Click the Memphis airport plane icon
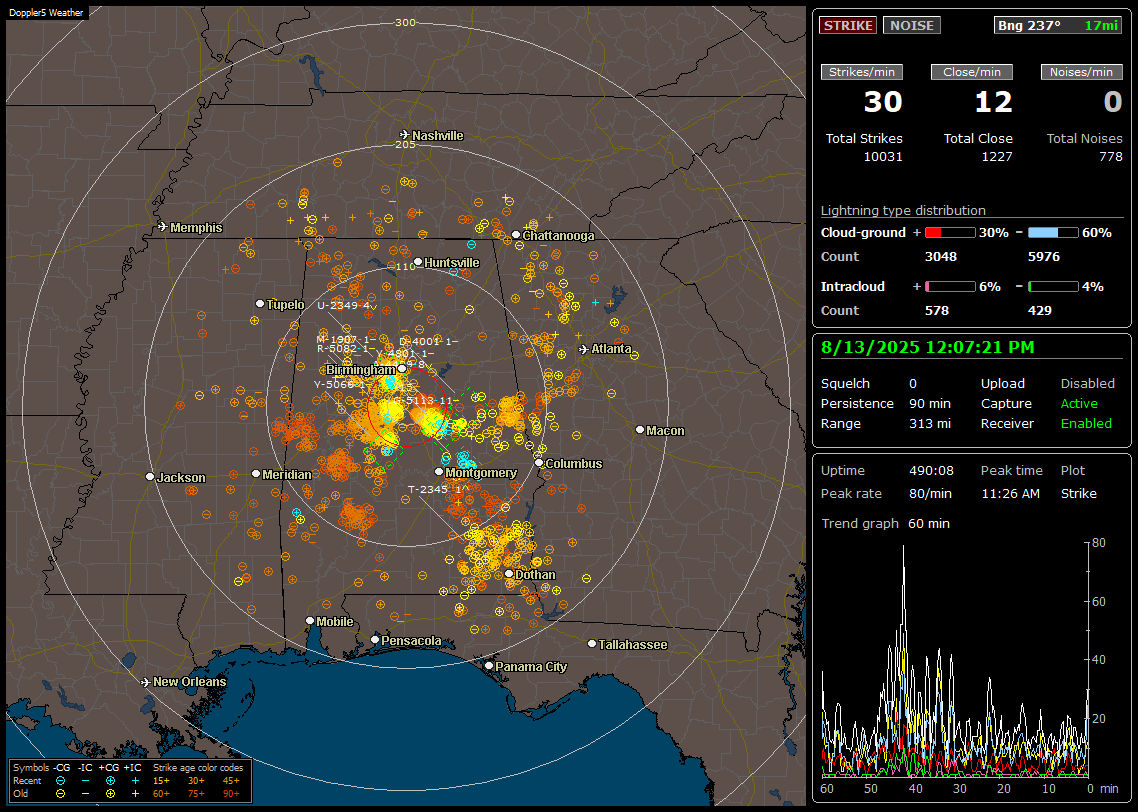This screenshot has width=1138, height=812. pyautogui.click(x=163, y=227)
